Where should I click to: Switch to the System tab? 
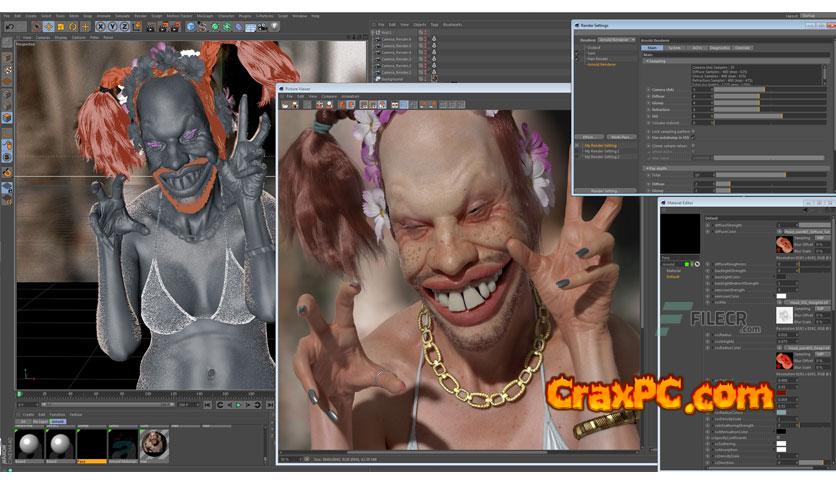coord(675,47)
